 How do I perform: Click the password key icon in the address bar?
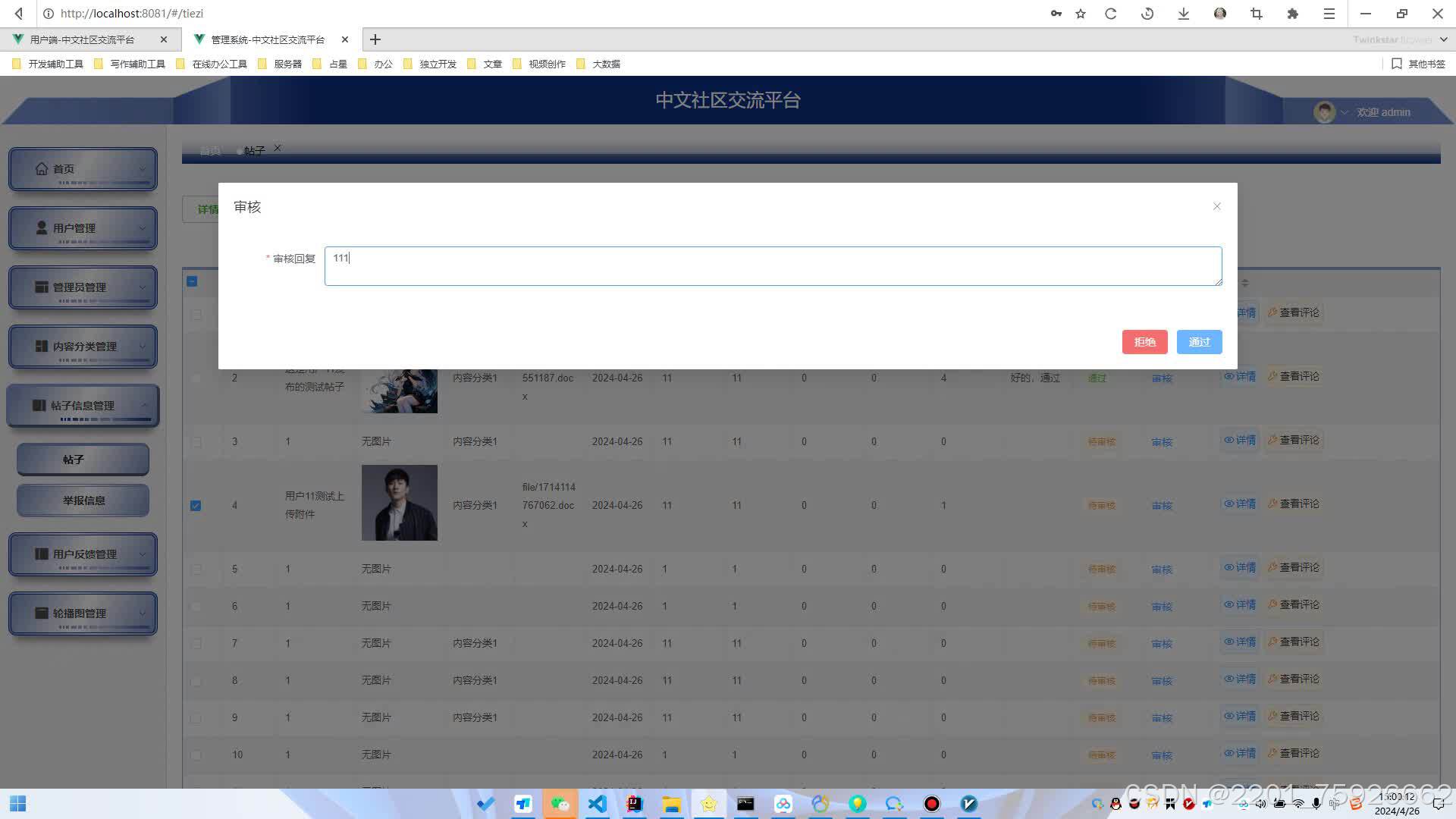point(1056,14)
